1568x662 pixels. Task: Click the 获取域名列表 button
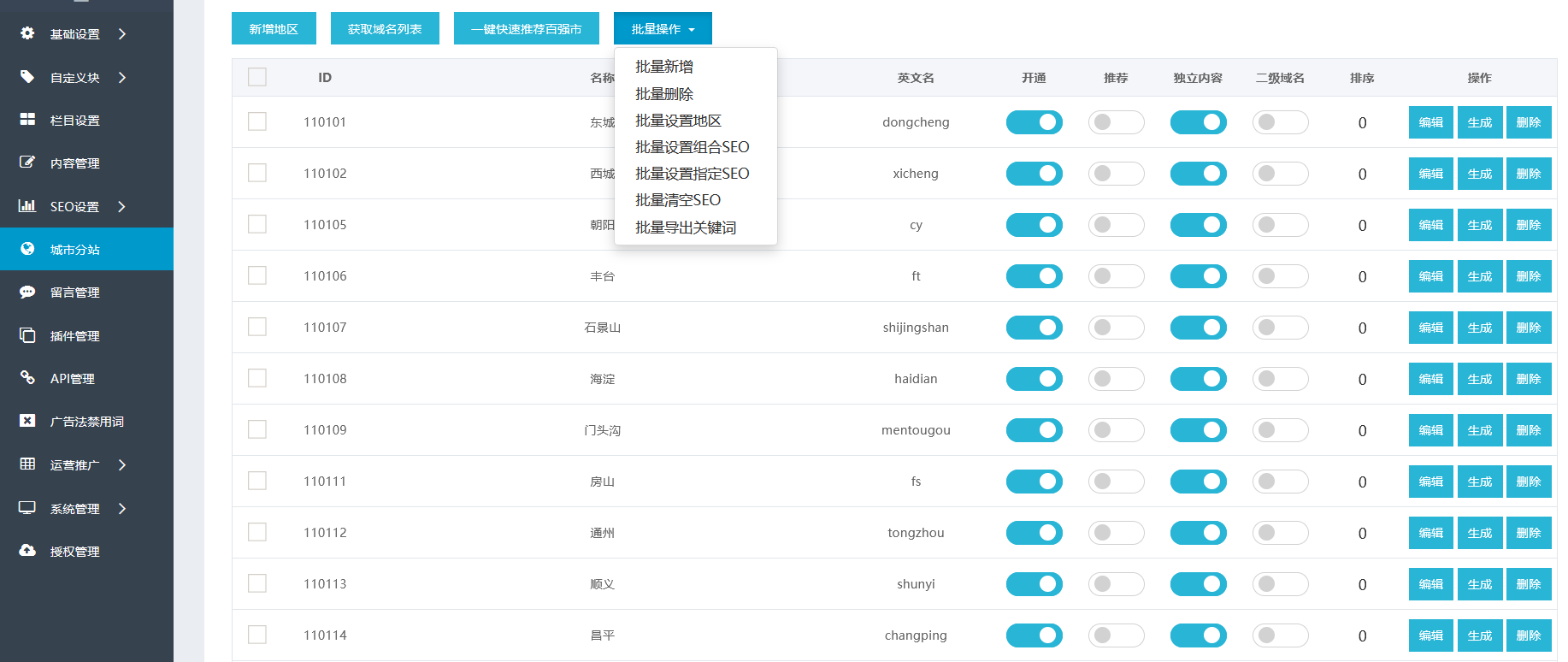click(x=385, y=28)
